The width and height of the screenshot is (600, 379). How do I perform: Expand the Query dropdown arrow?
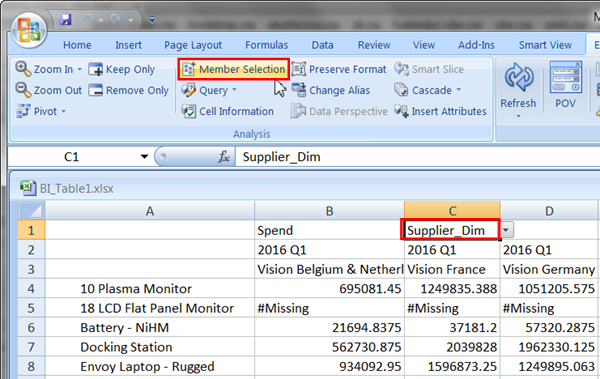pyautogui.click(x=234, y=90)
